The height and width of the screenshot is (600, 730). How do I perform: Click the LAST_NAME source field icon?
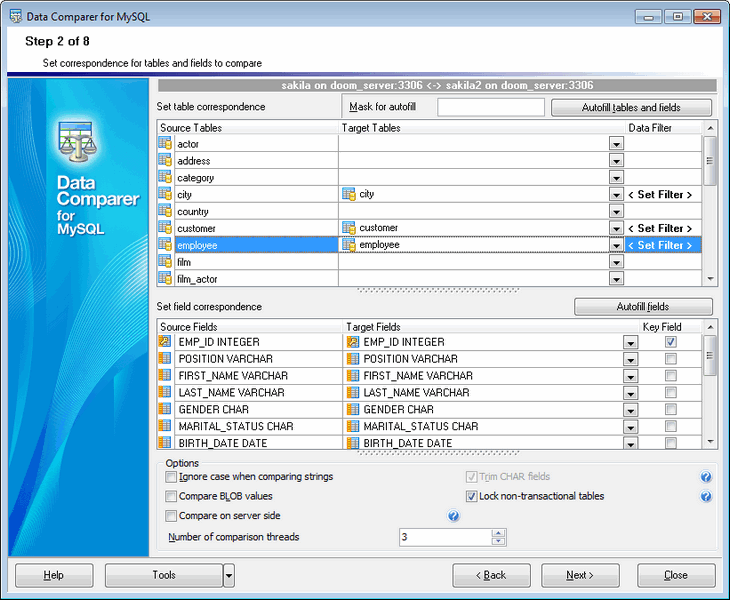pyautogui.click(x=165, y=392)
